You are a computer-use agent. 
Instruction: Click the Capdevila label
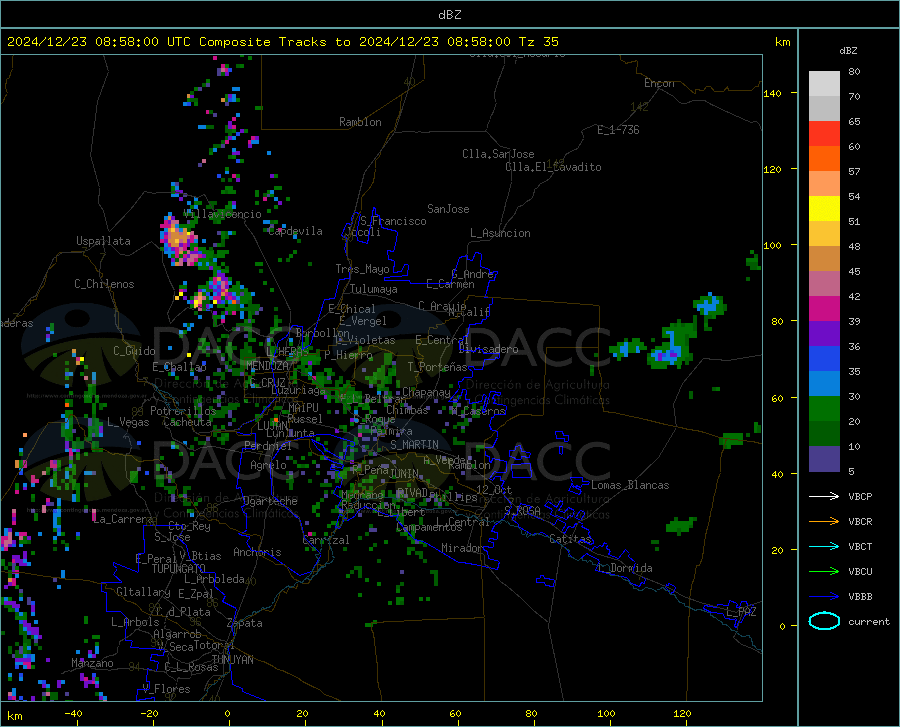(295, 231)
